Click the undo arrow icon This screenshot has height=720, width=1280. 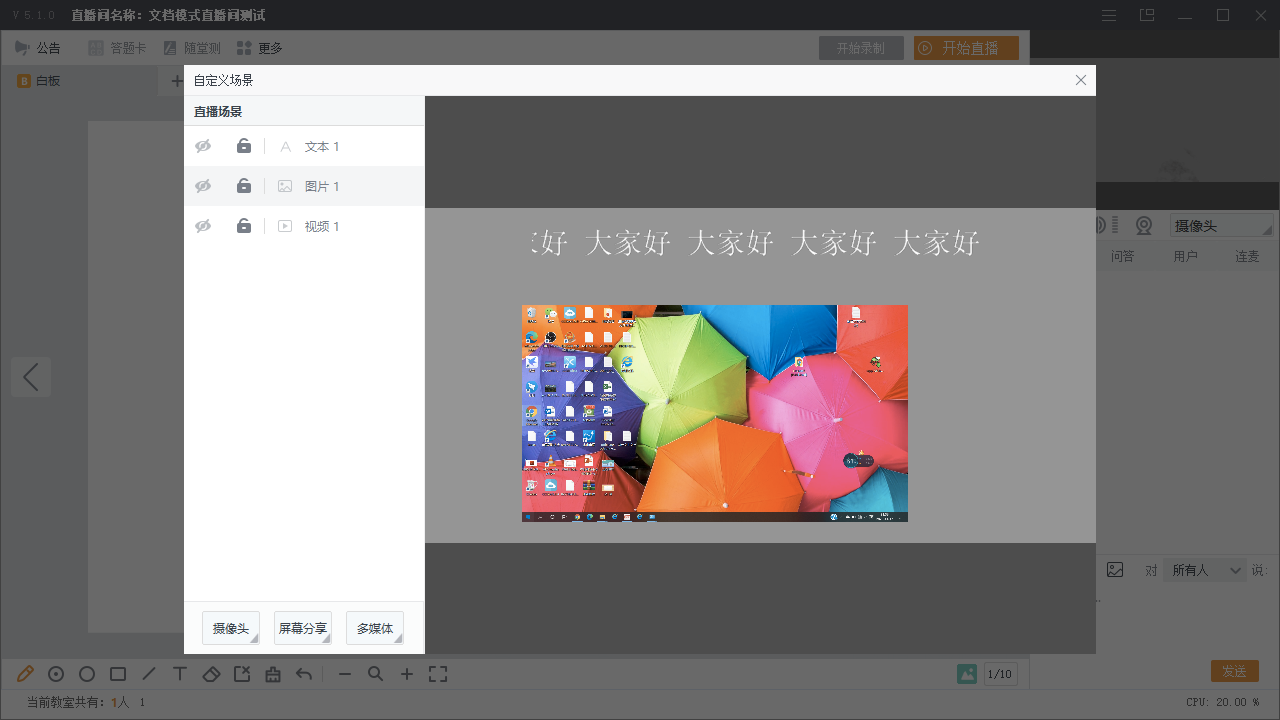coord(304,674)
